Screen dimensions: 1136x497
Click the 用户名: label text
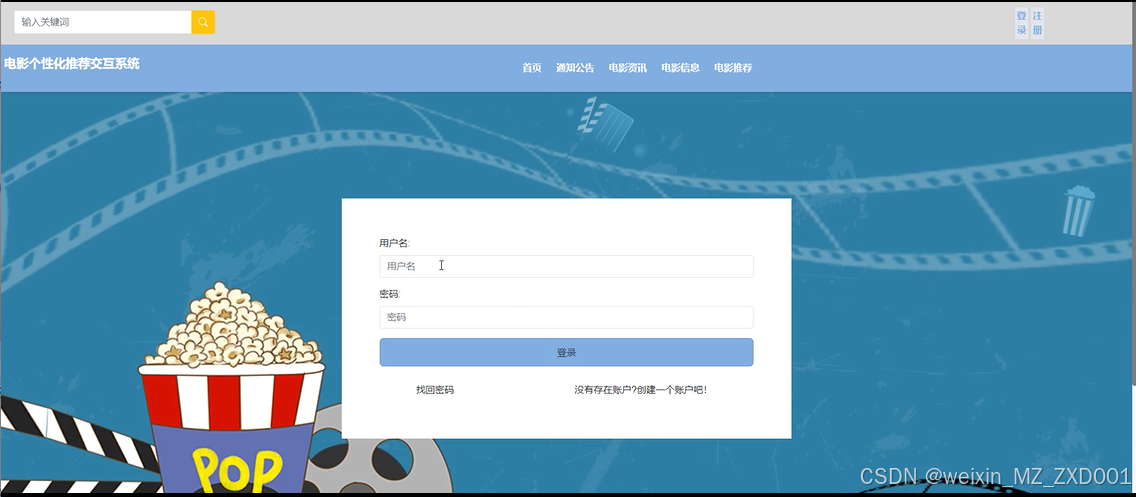point(394,243)
